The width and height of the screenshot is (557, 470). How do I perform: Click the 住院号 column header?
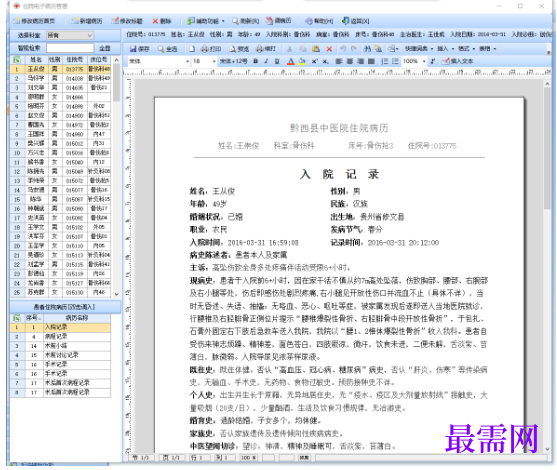74,60
